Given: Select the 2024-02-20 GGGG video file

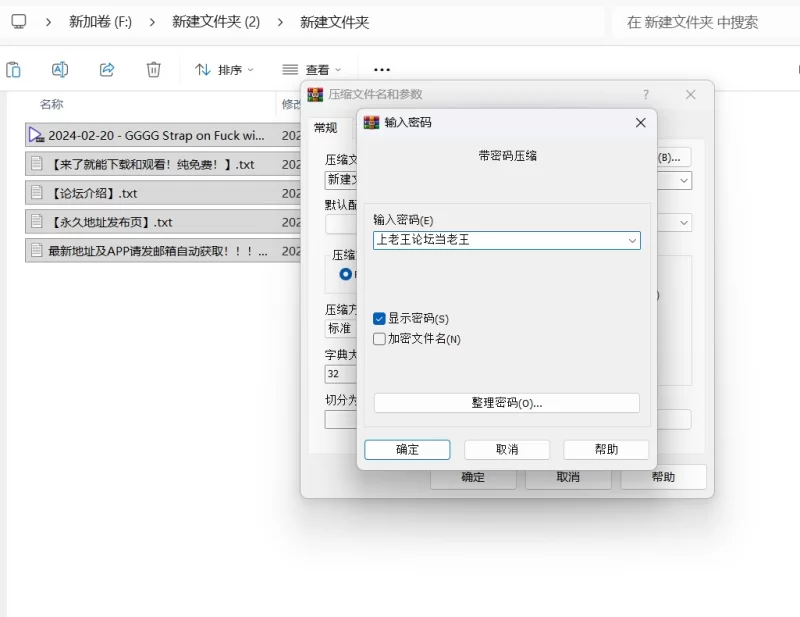Looking at the screenshot, I should pos(163,135).
